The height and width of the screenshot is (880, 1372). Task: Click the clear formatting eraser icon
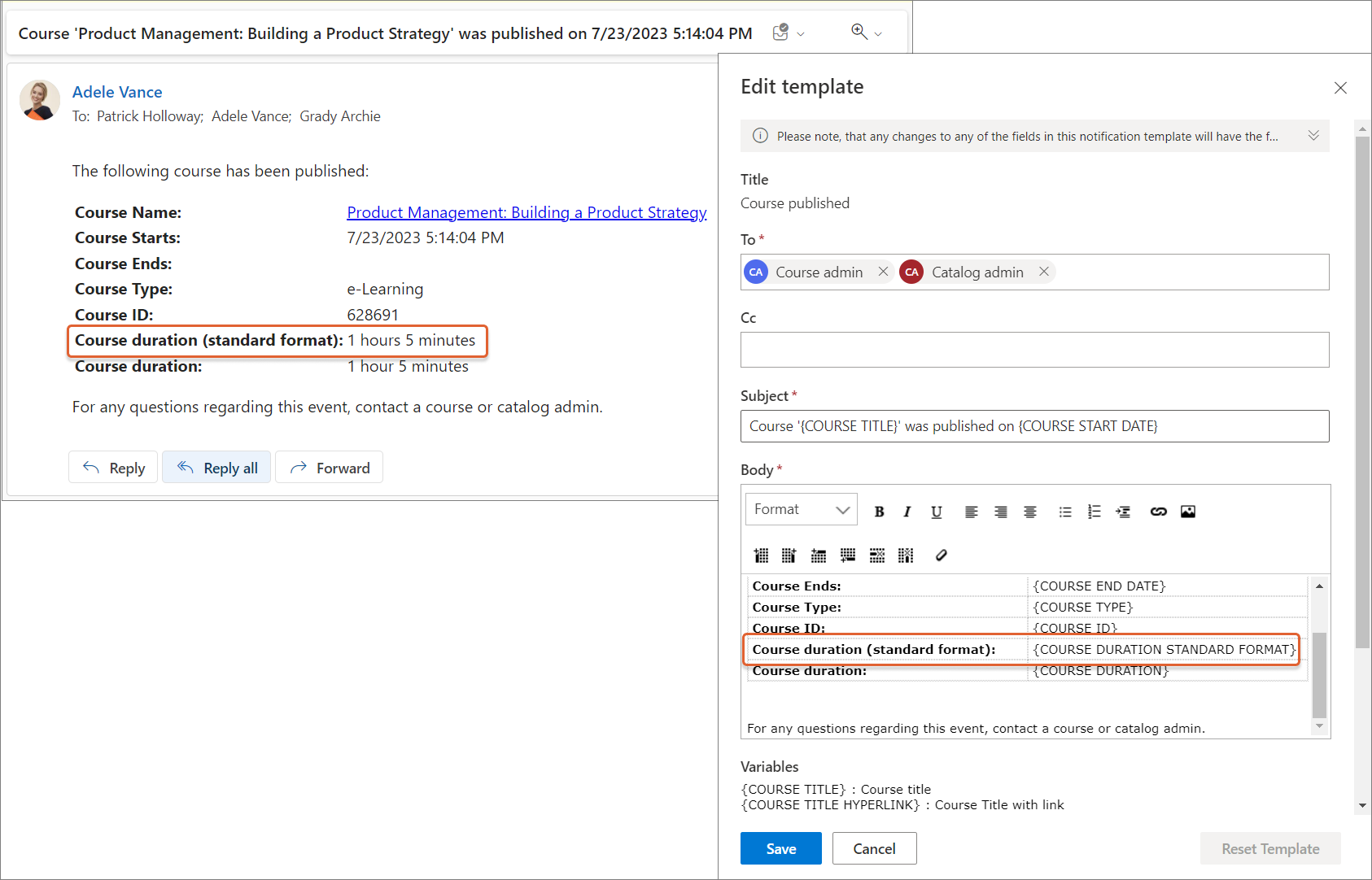click(x=941, y=555)
